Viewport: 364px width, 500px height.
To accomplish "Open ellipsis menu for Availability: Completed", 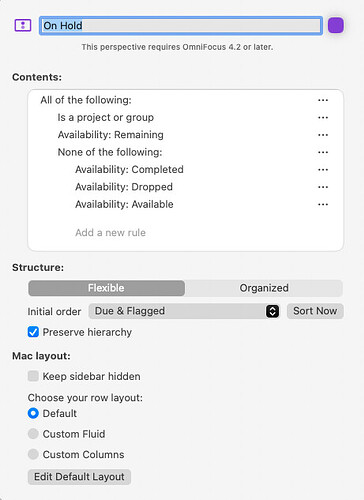I will (323, 169).
